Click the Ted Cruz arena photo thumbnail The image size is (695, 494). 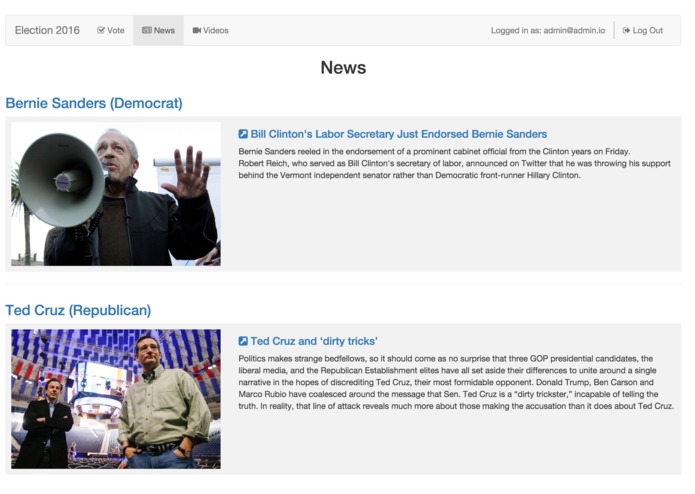point(116,399)
